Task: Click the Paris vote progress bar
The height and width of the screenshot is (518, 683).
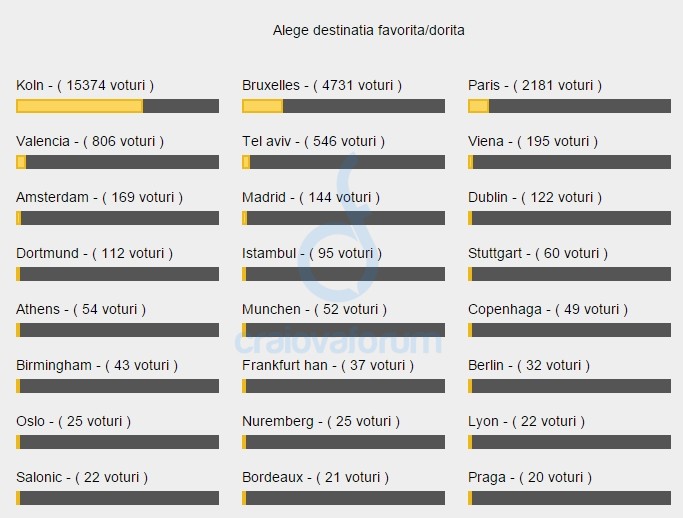Action: pyautogui.click(x=569, y=106)
